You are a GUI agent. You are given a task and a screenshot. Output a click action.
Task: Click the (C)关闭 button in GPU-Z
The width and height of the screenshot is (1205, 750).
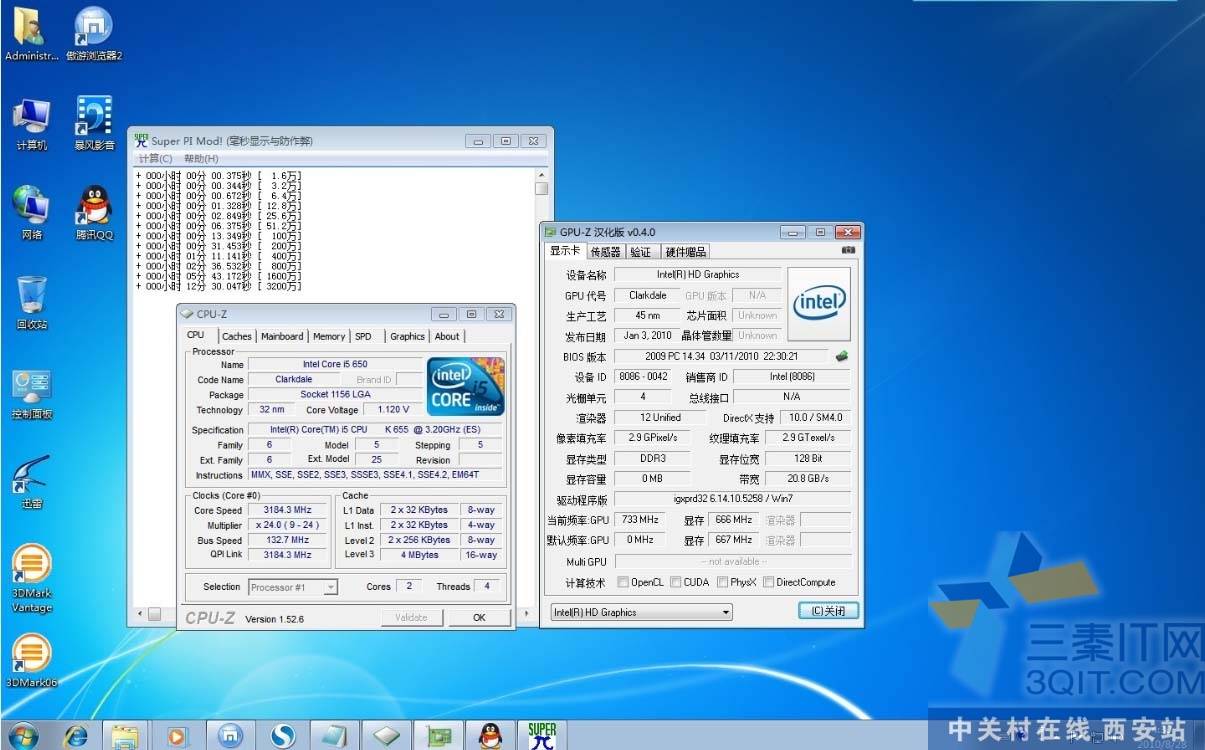[x=828, y=611]
